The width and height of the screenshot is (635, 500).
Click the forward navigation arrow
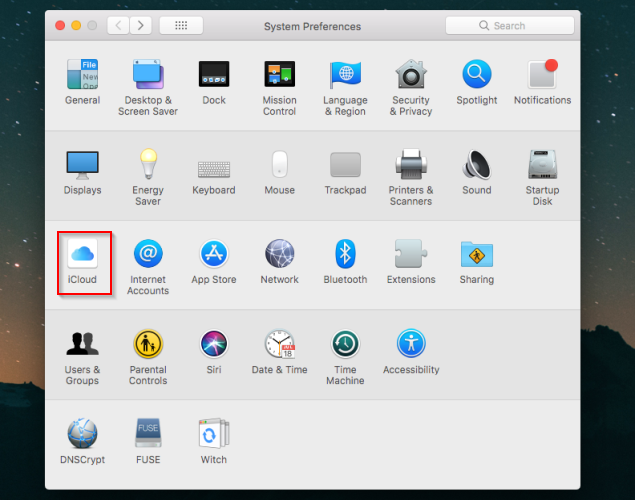[141, 25]
